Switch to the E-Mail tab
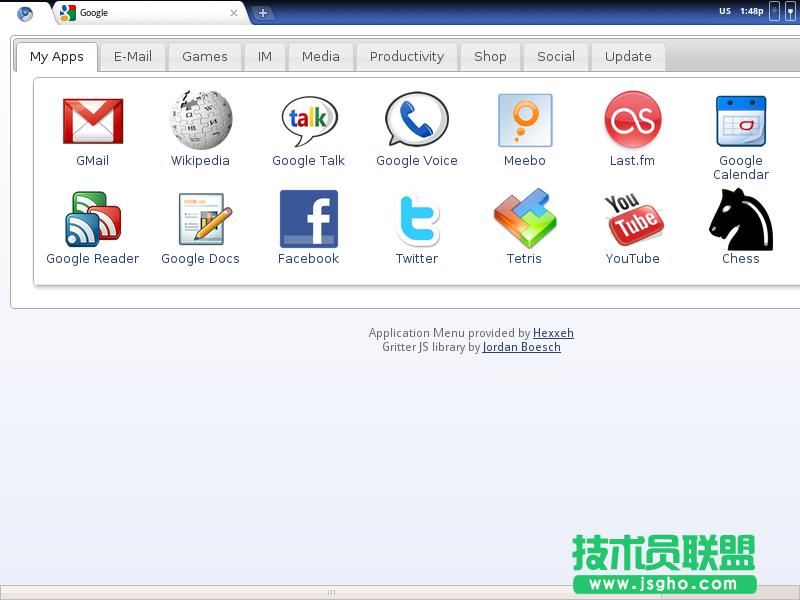Viewport: 800px width, 600px height. click(x=133, y=57)
